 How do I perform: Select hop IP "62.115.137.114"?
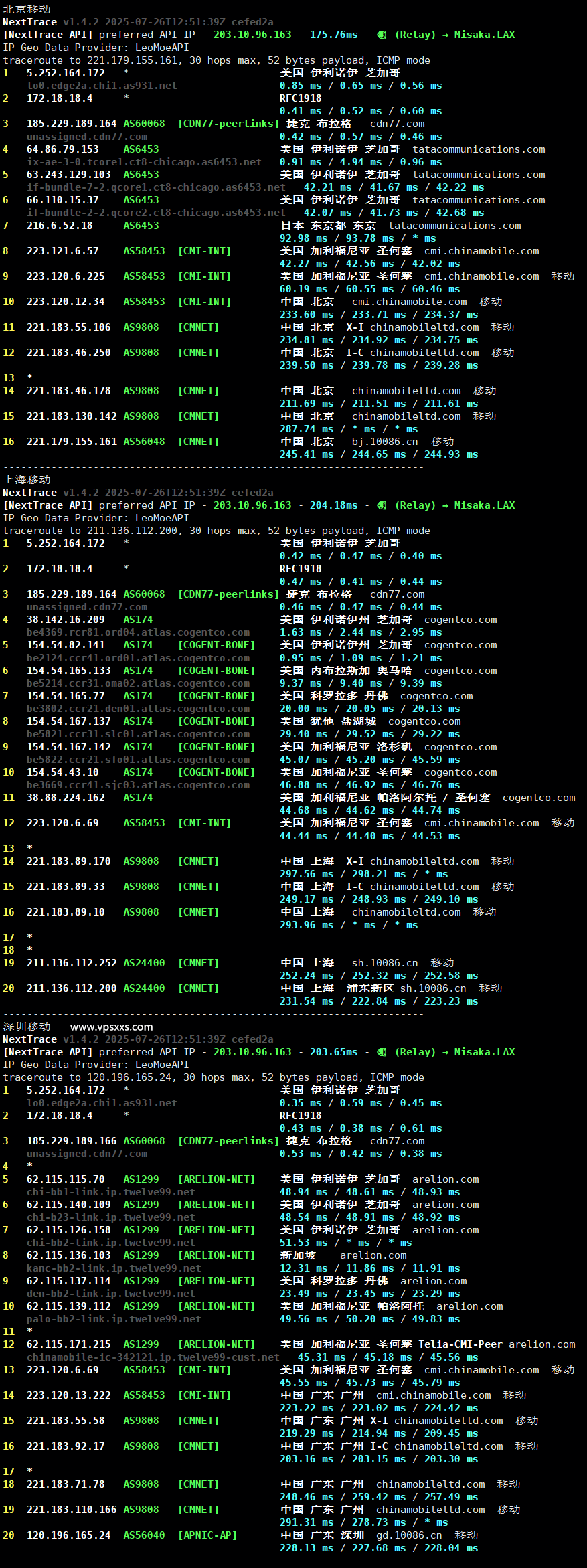(x=69, y=1281)
